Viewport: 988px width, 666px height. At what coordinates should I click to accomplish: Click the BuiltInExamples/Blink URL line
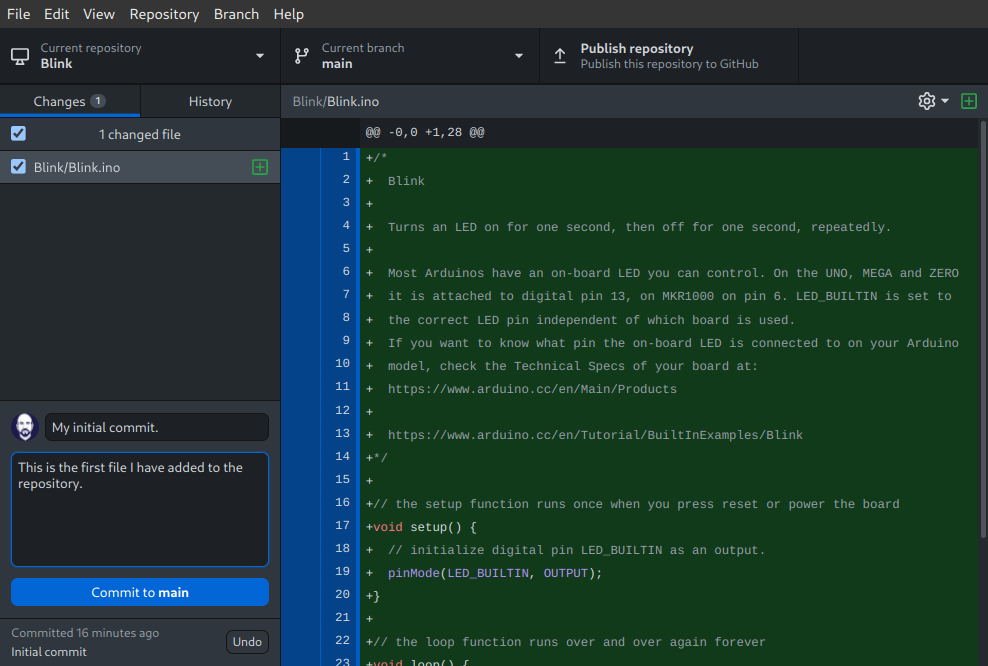pos(595,435)
